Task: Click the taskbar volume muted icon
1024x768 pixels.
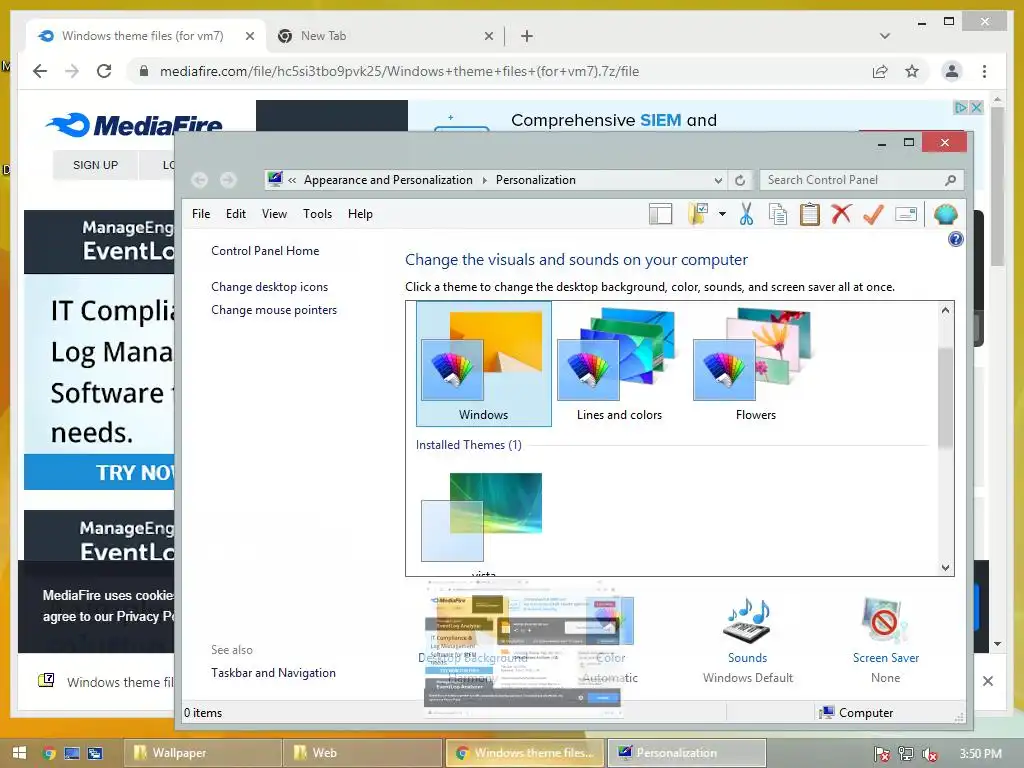Action: pos(929,754)
